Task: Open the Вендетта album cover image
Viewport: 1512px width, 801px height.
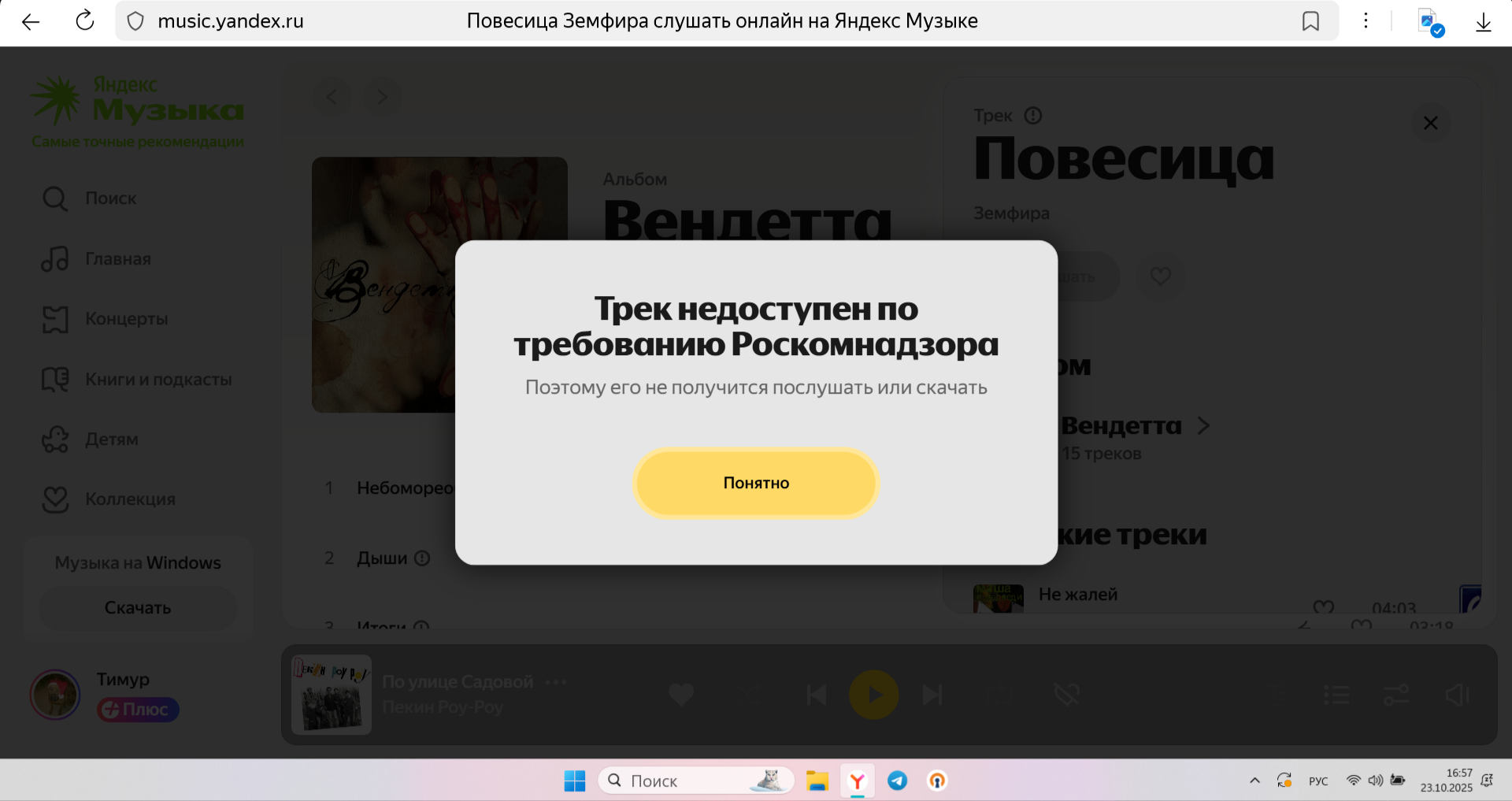Action: tap(384, 284)
